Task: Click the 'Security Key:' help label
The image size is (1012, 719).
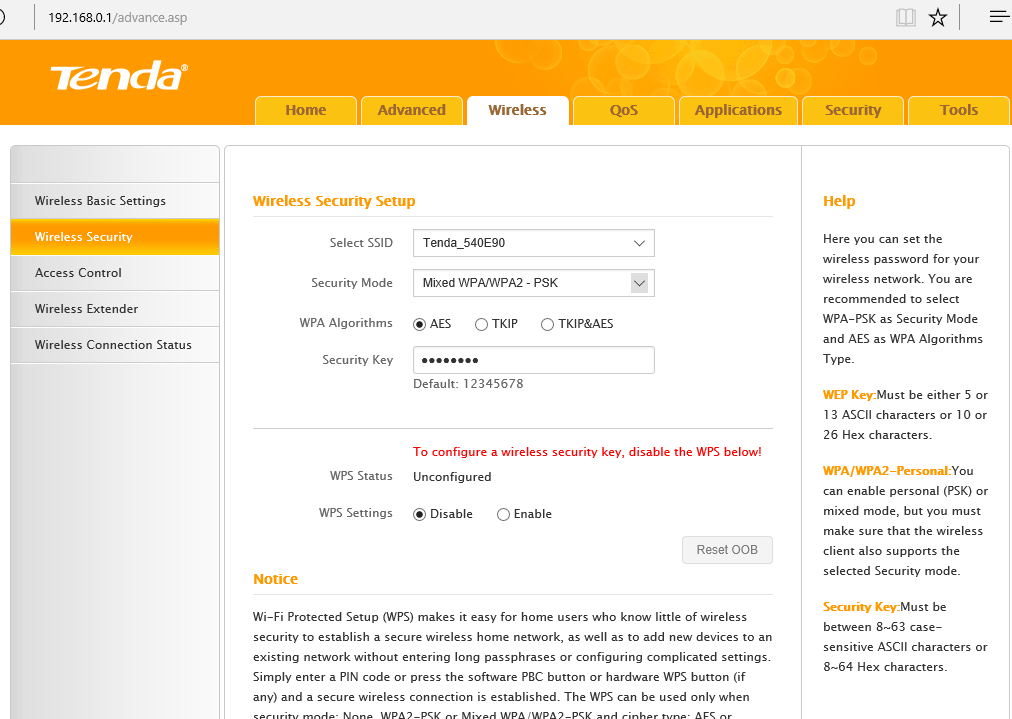Action: point(861,607)
